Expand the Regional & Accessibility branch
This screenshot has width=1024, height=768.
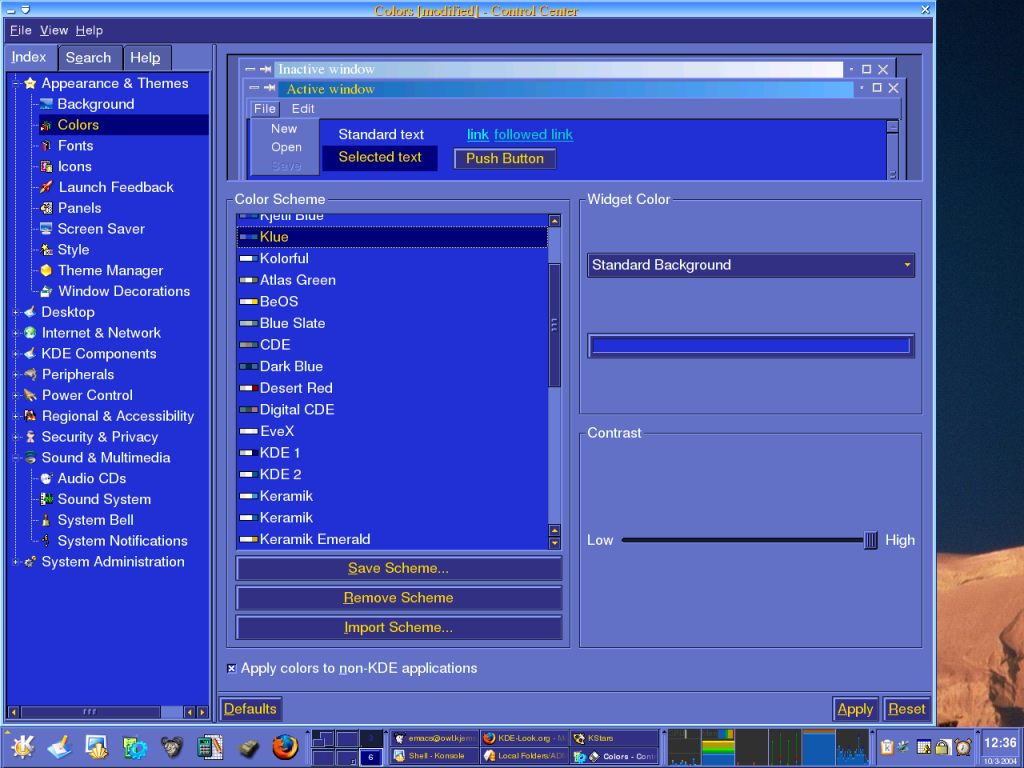tap(16, 416)
